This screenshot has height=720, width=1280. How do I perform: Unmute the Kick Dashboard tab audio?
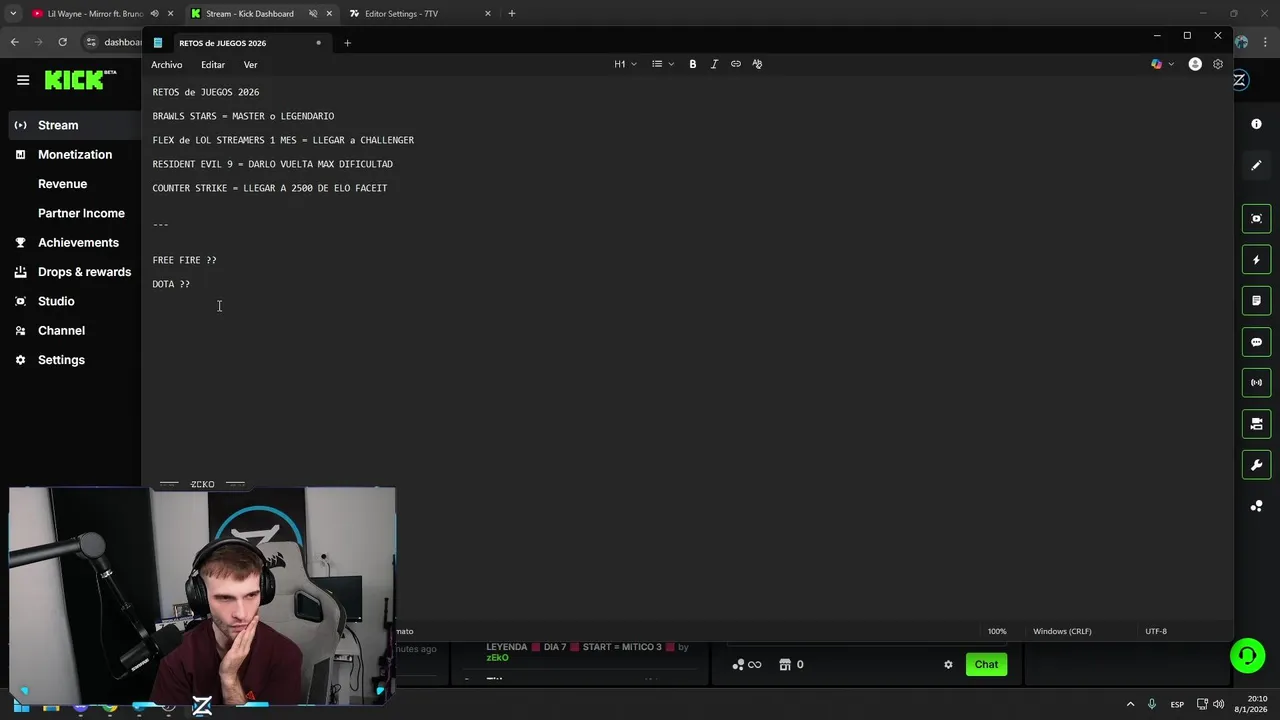click(x=312, y=14)
